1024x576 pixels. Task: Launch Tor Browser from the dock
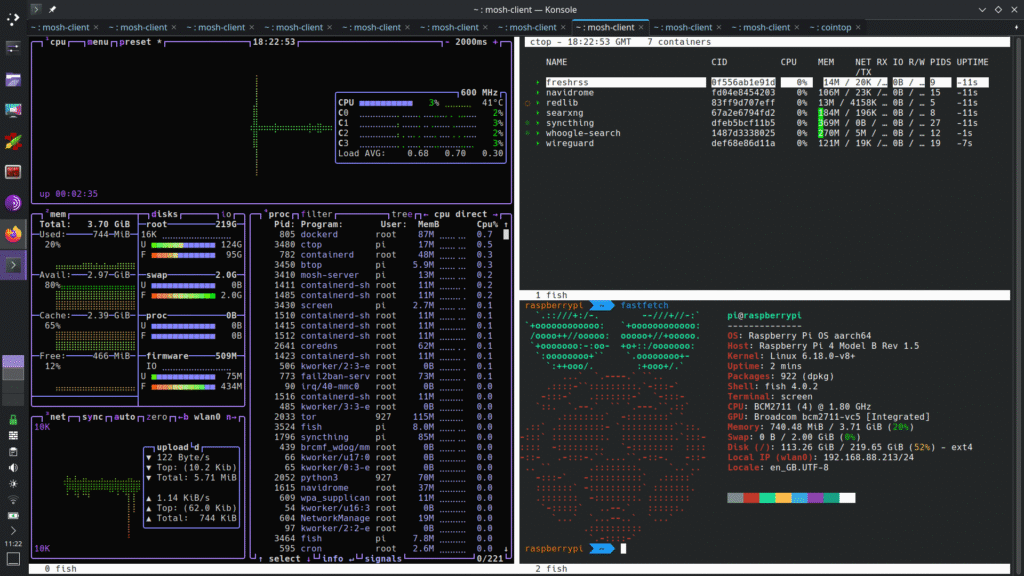[13, 203]
